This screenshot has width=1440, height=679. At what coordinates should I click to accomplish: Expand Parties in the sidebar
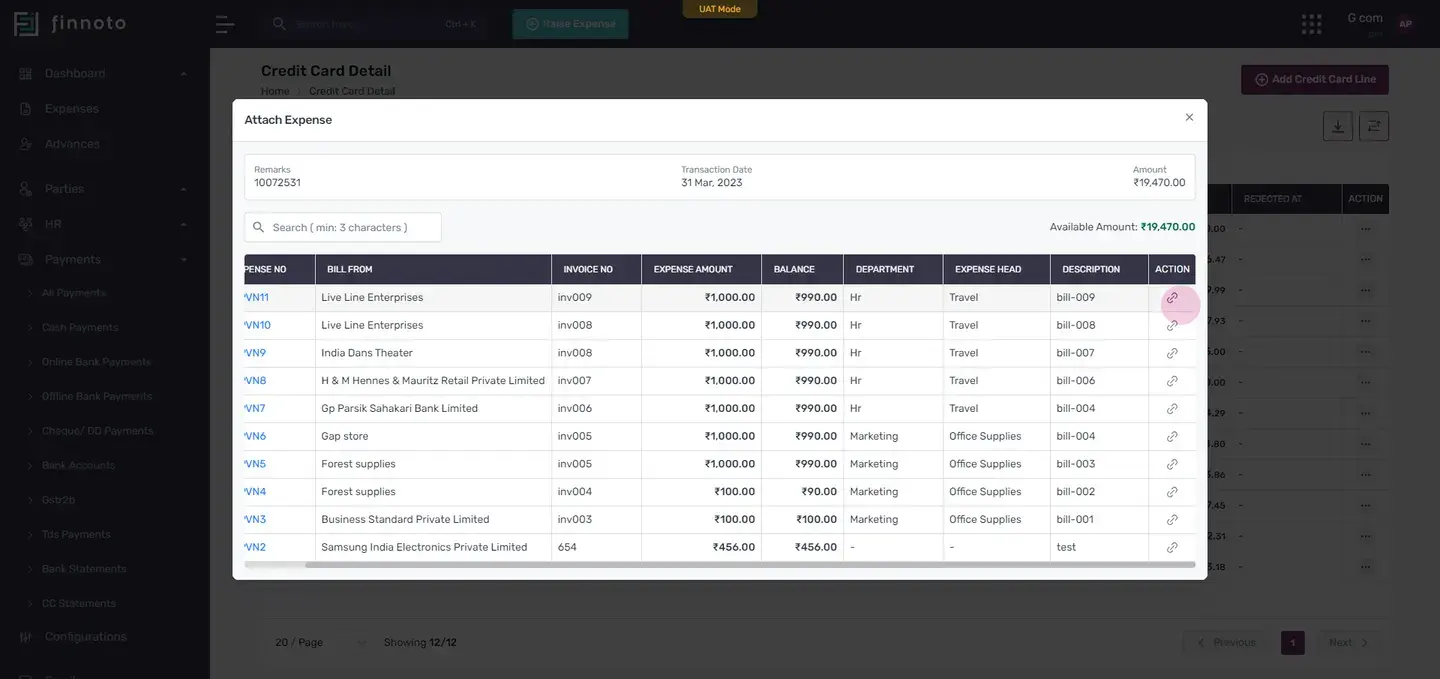(104, 189)
